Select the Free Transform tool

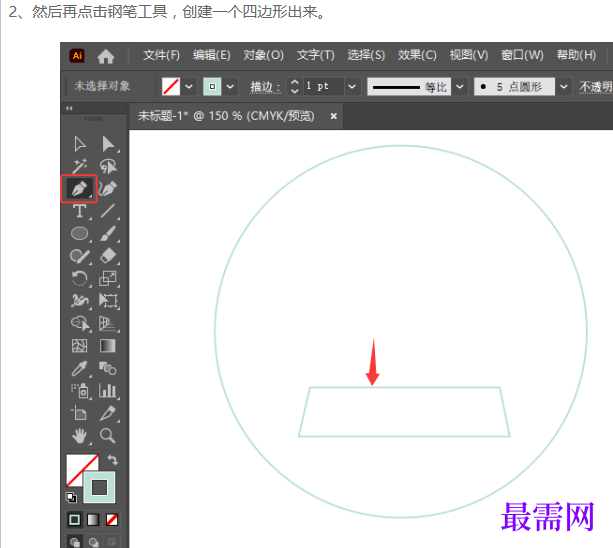108,301
